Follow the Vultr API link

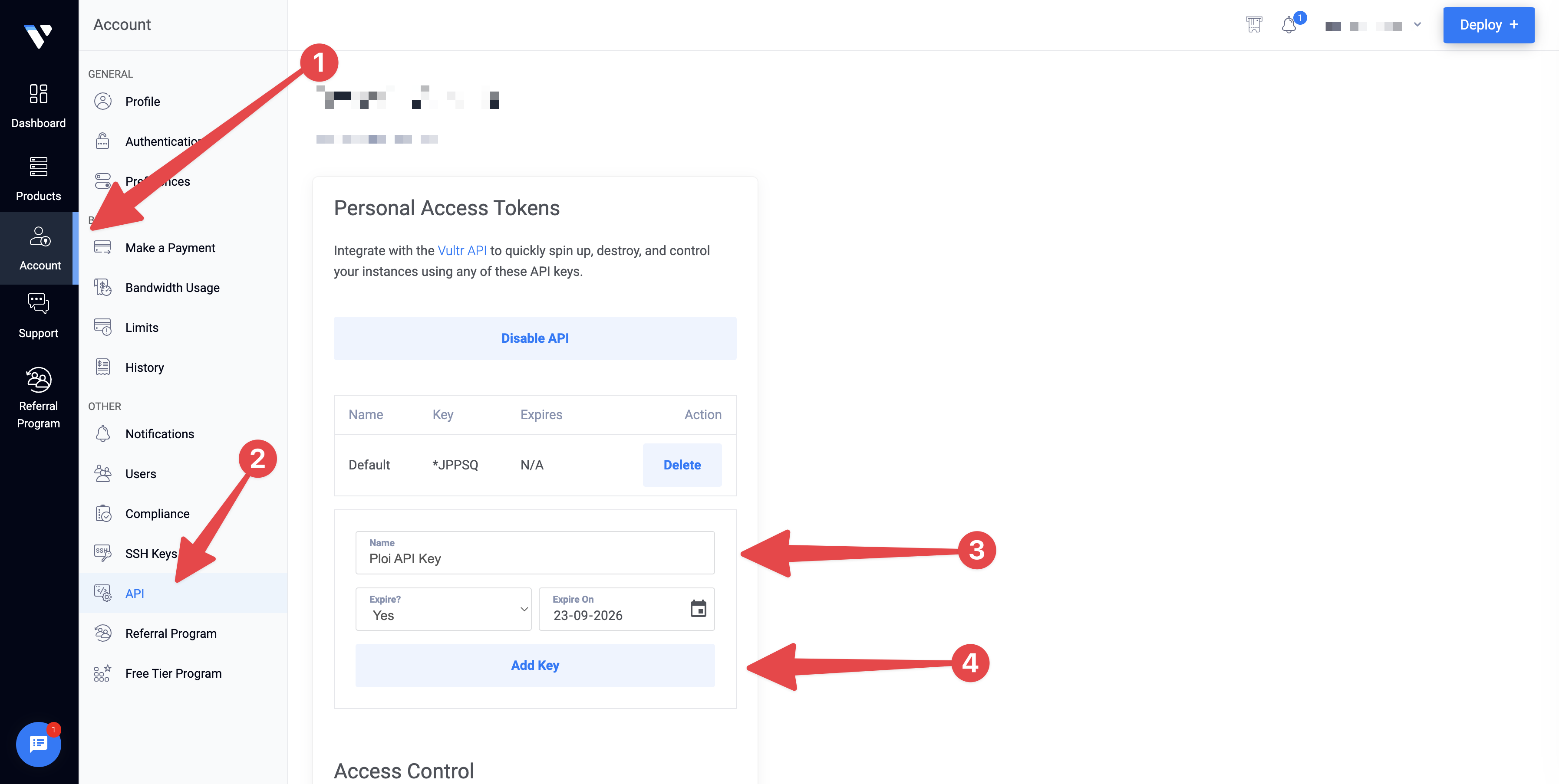[462, 250]
